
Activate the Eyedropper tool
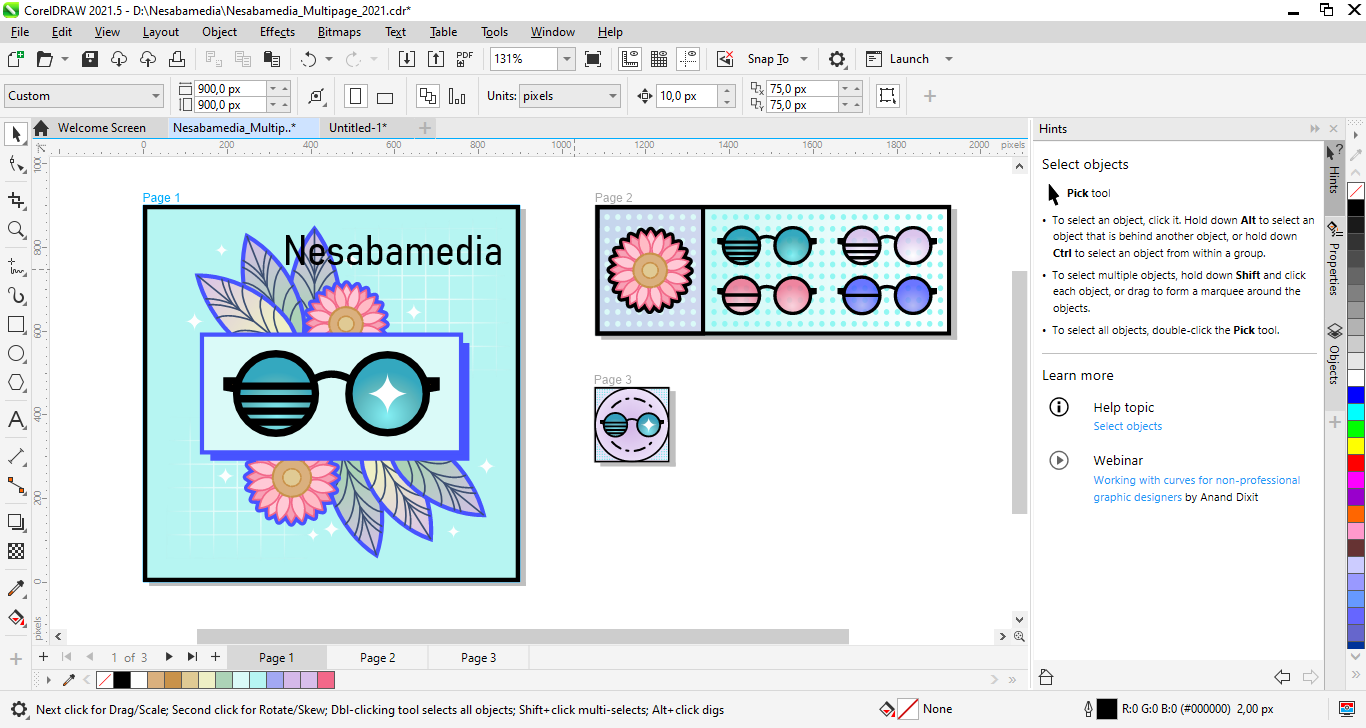pyautogui.click(x=16, y=588)
